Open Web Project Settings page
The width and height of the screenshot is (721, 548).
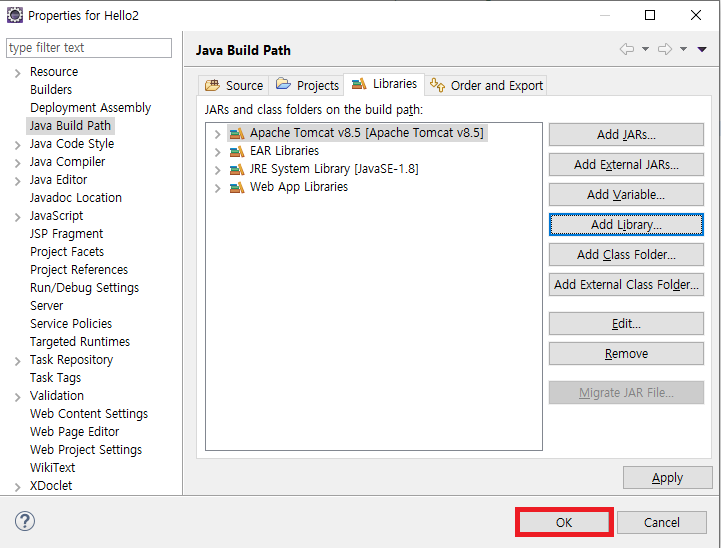point(86,450)
